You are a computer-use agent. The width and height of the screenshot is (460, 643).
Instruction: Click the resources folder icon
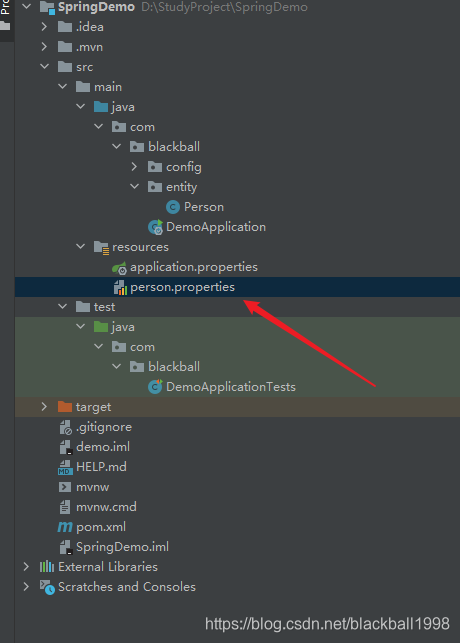click(101, 247)
